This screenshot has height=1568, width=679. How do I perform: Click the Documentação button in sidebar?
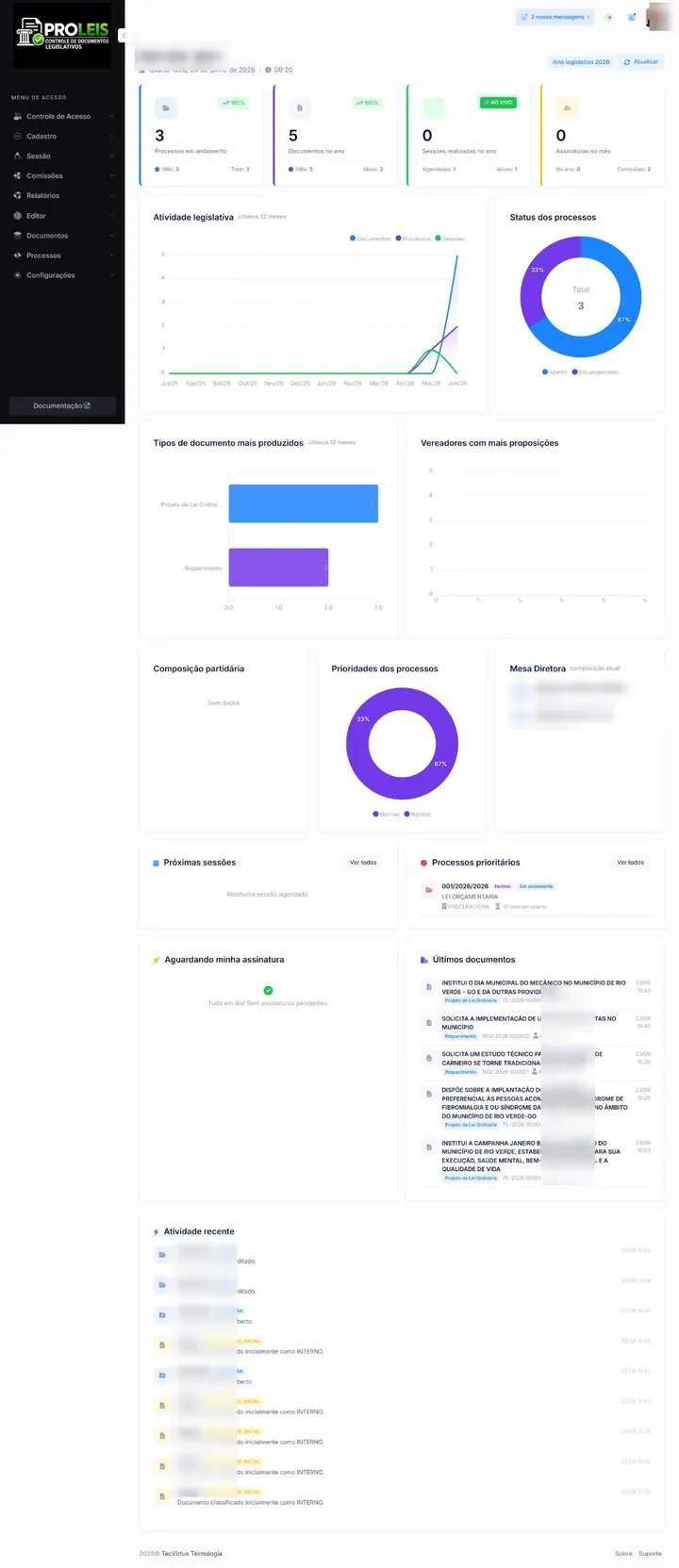pos(62,405)
